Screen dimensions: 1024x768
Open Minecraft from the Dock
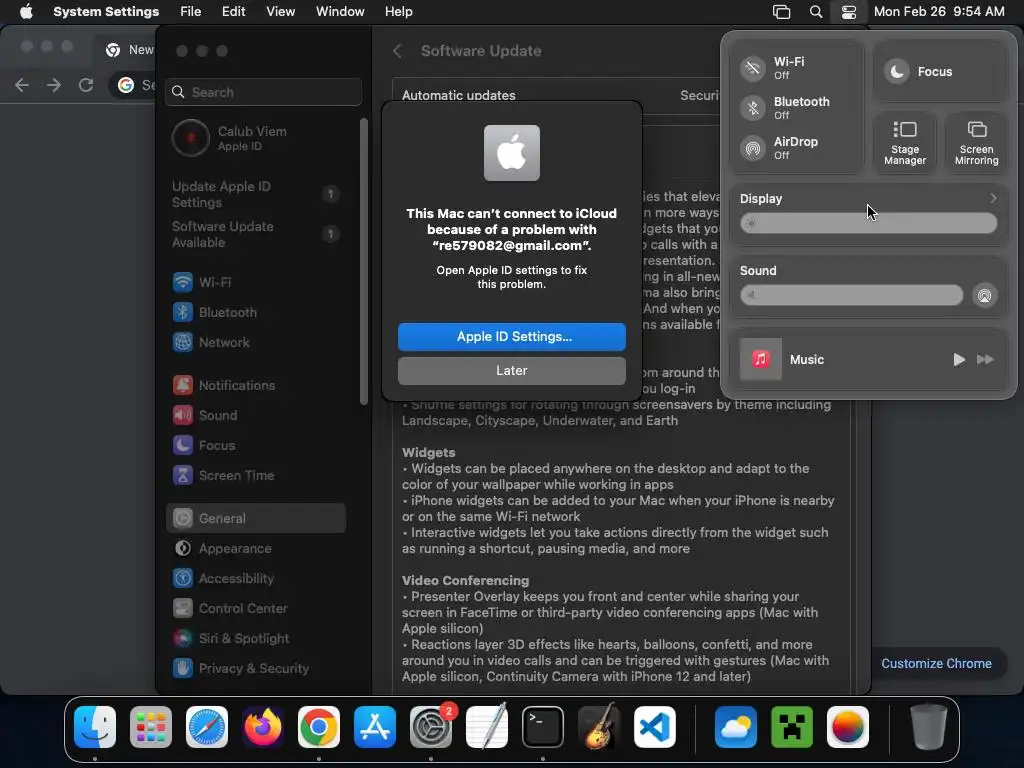click(x=792, y=727)
